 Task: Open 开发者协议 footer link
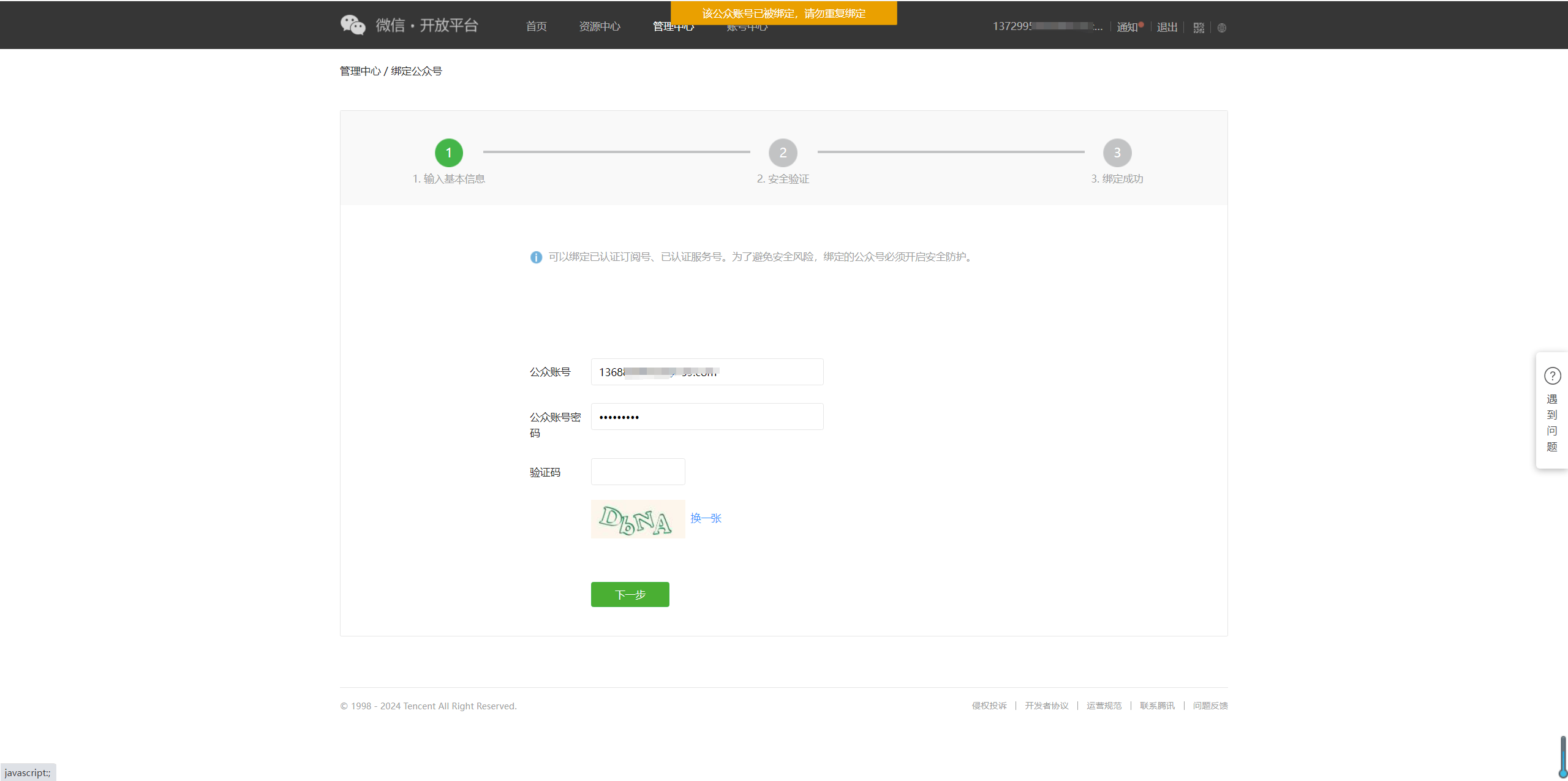point(1047,706)
